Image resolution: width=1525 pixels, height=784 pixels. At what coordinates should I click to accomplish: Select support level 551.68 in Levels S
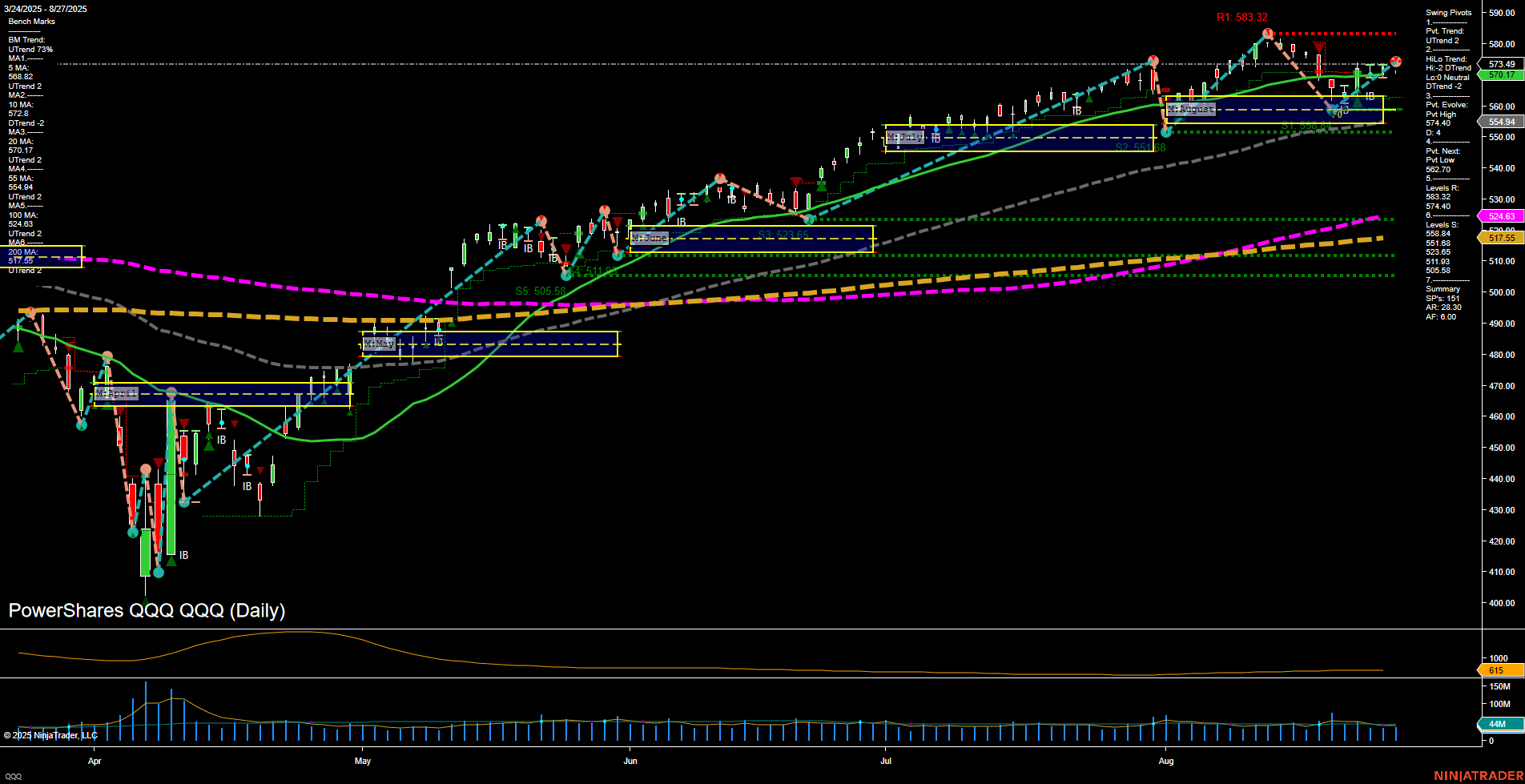[1438, 243]
